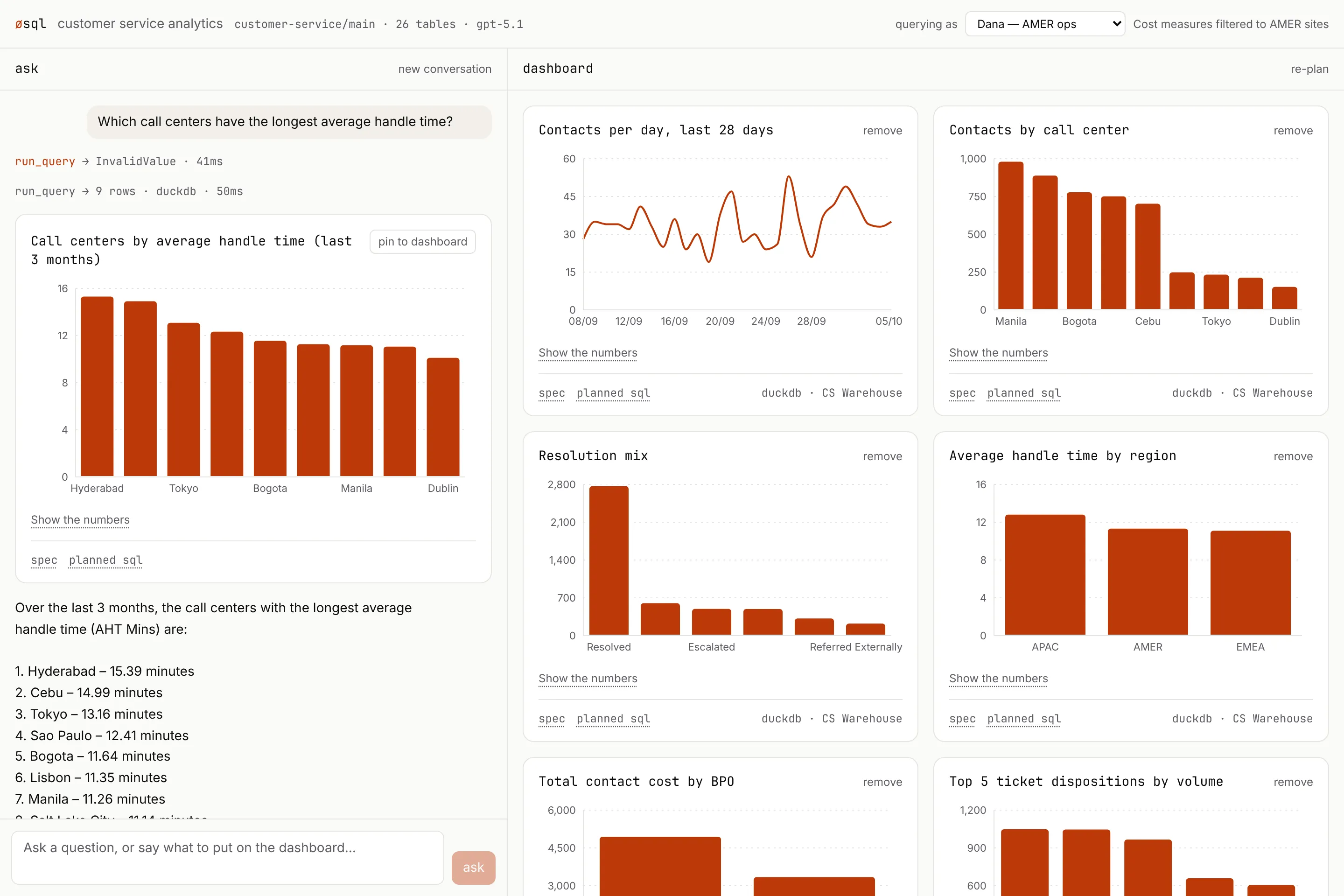
Task: Start a new conversation
Action: coord(445,69)
